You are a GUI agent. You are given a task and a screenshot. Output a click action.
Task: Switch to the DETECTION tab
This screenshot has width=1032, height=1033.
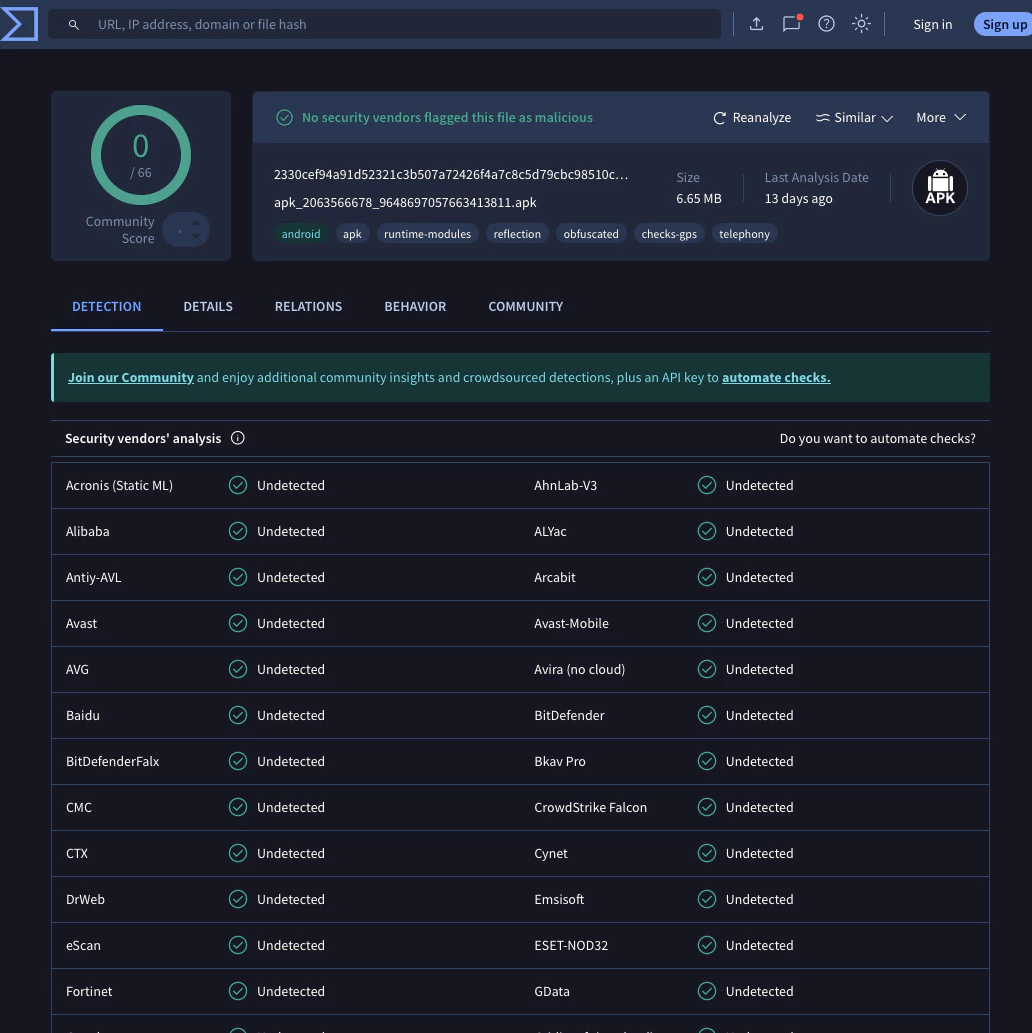pos(107,306)
